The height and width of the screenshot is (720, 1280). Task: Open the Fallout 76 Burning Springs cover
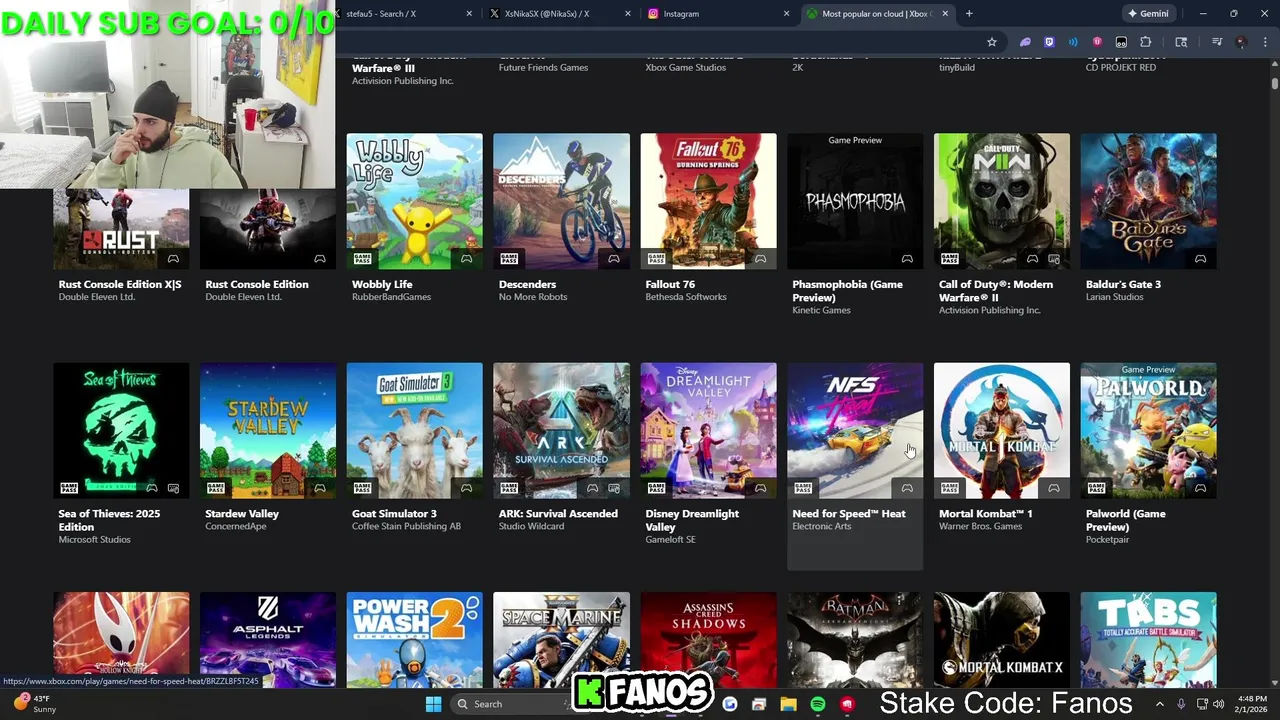pos(708,201)
